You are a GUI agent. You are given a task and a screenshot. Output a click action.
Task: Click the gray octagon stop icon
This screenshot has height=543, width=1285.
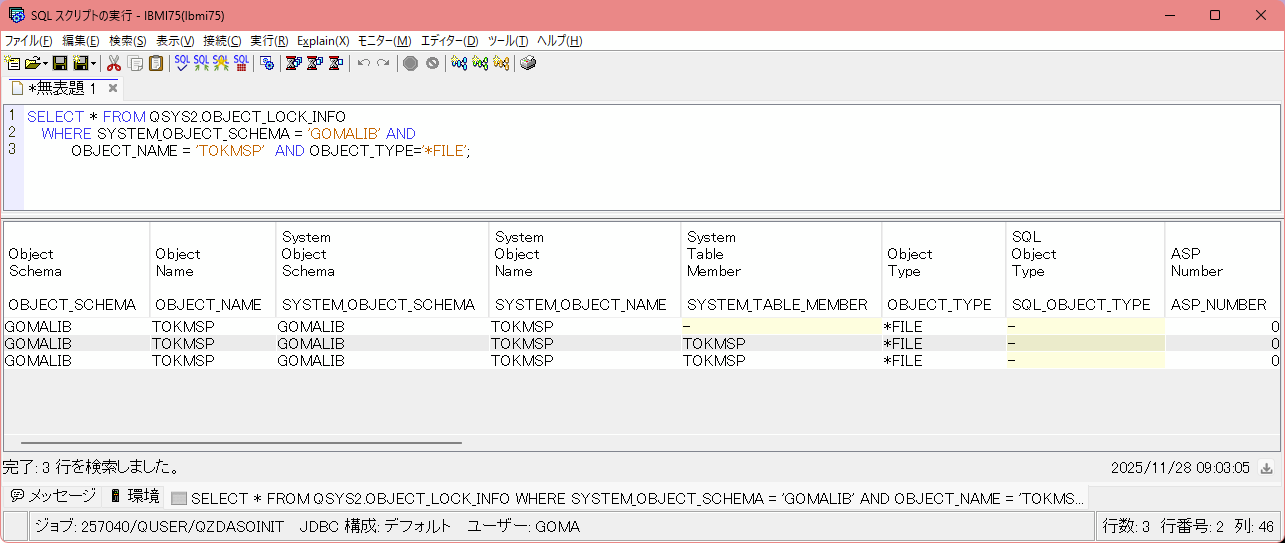click(411, 63)
